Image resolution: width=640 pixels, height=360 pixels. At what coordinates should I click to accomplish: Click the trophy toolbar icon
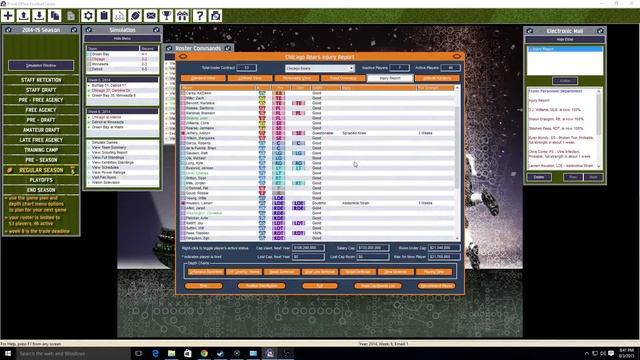point(167,16)
